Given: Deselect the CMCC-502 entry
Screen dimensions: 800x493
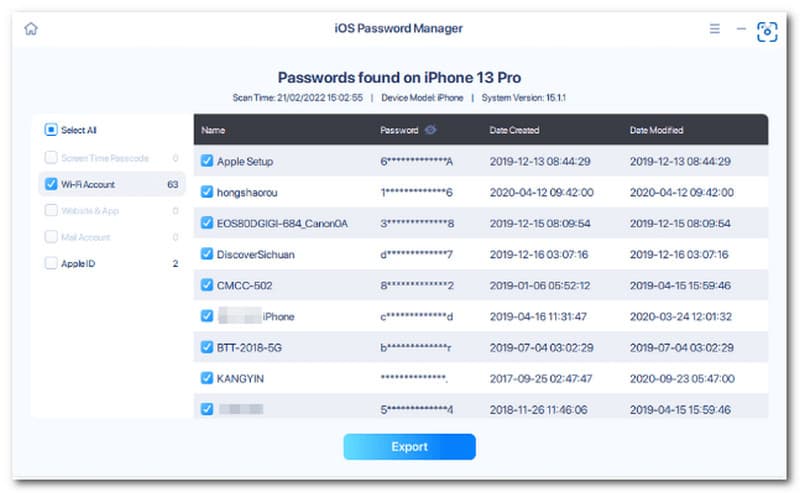Looking at the screenshot, I should [207, 285].
